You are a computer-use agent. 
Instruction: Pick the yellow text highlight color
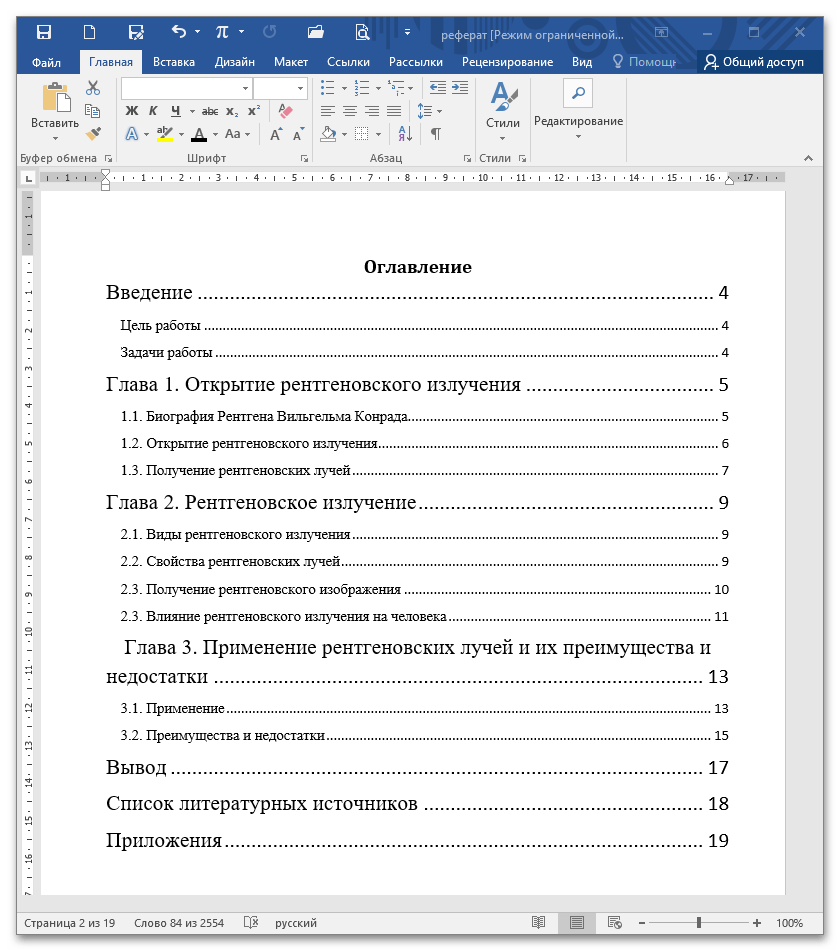click(165, 134)
